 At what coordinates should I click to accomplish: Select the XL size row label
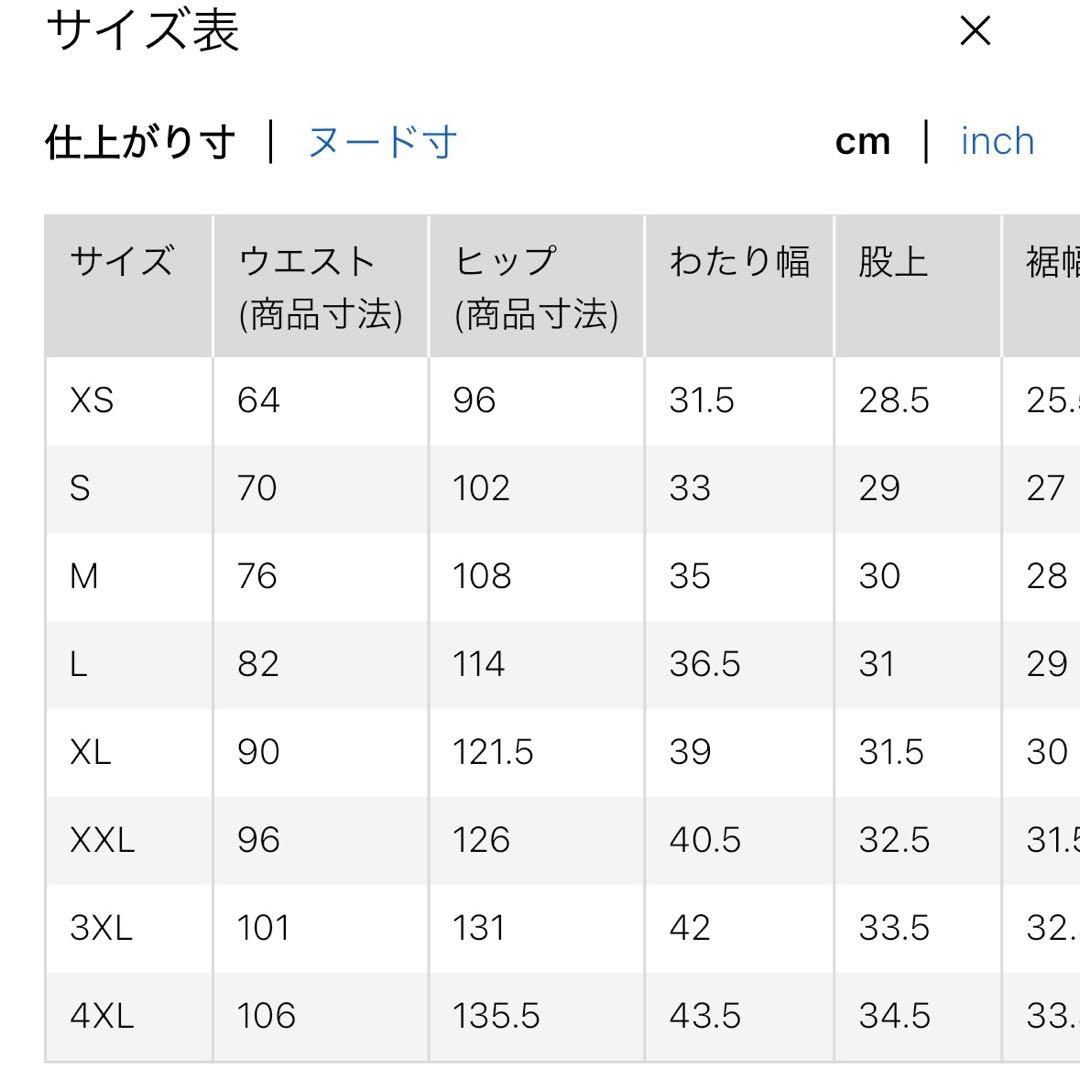90,751
